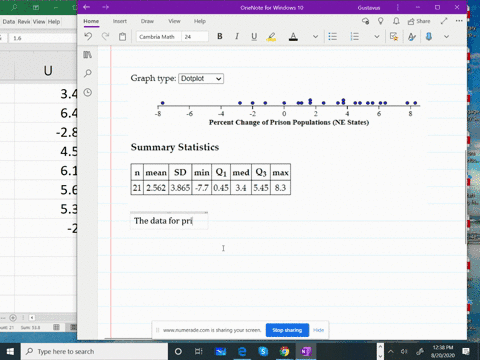
Task: Select the Excel cell showing 6.4
Action: tap(46, 113)
